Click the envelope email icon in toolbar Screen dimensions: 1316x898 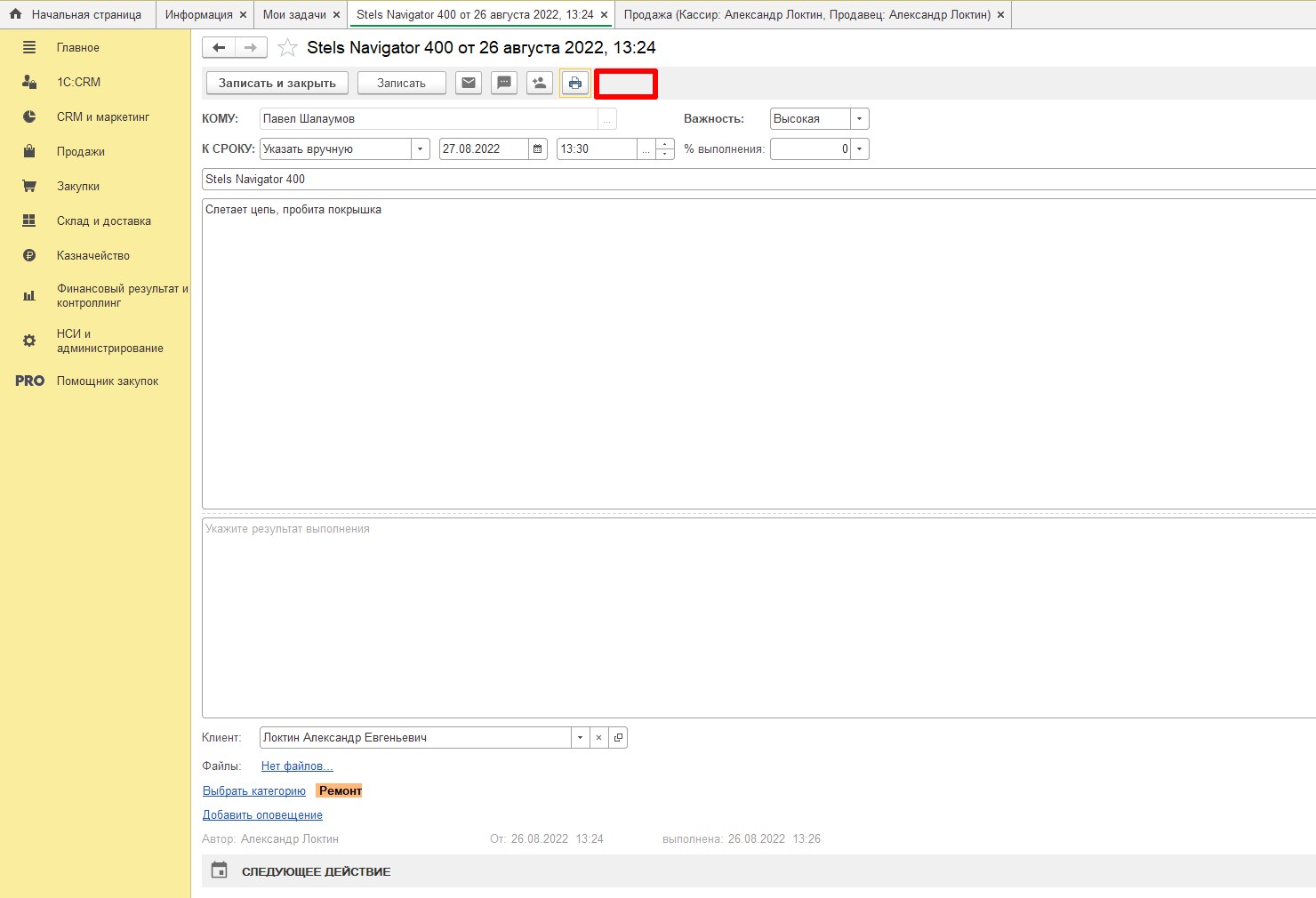469,83
